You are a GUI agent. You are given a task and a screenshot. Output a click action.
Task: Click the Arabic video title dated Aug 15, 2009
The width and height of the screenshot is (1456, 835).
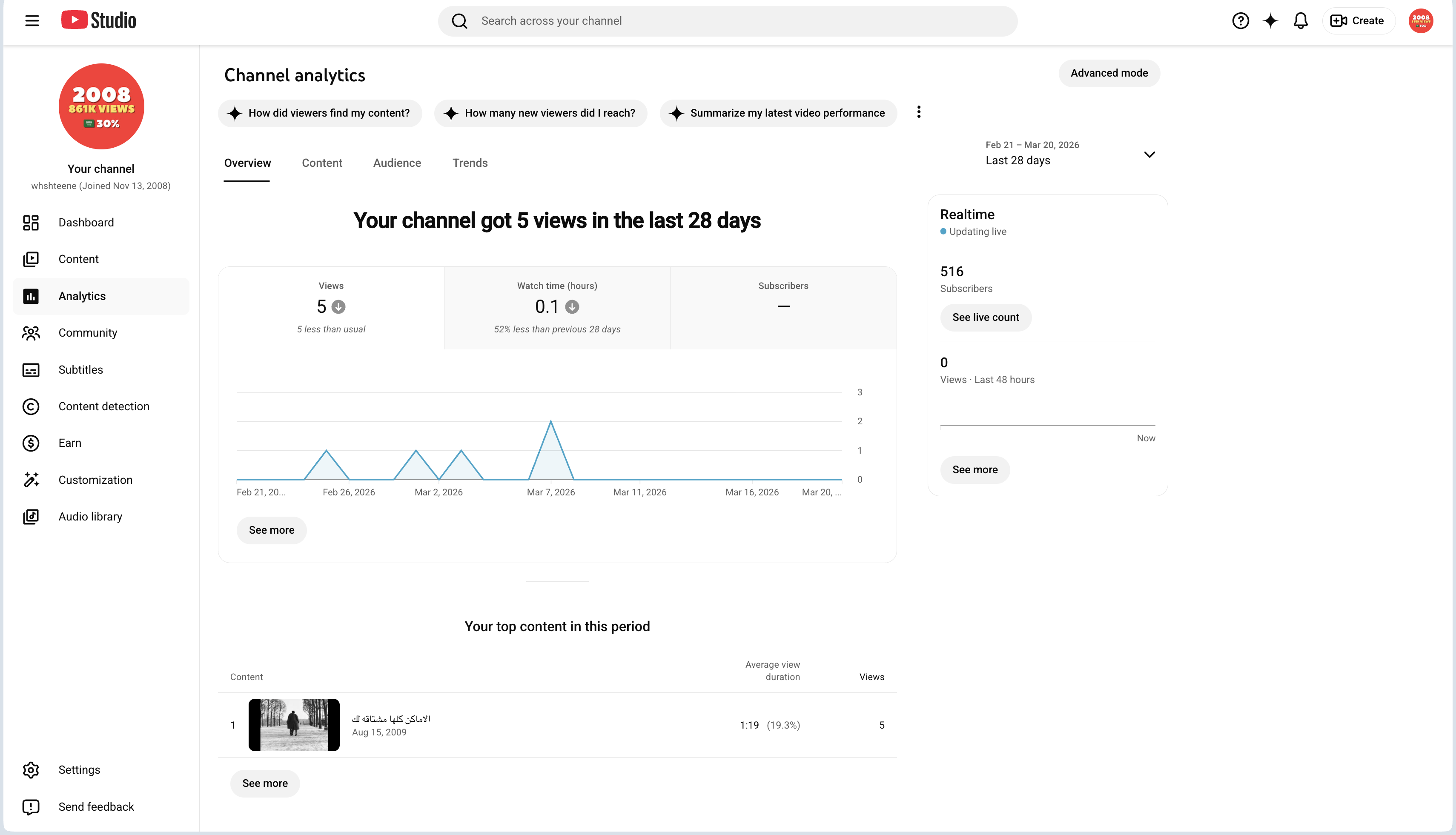coord(391,718)
